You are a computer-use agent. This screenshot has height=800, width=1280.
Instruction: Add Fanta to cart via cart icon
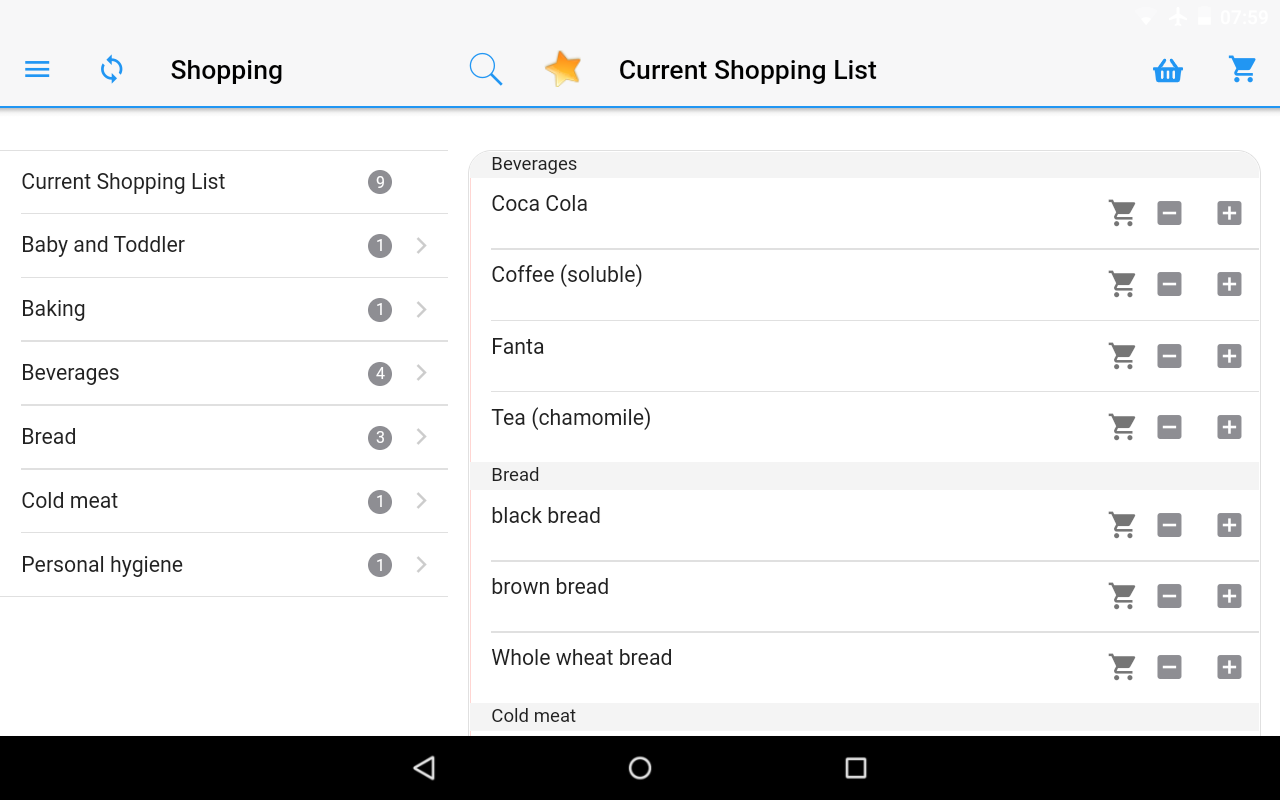(1122, 356)
